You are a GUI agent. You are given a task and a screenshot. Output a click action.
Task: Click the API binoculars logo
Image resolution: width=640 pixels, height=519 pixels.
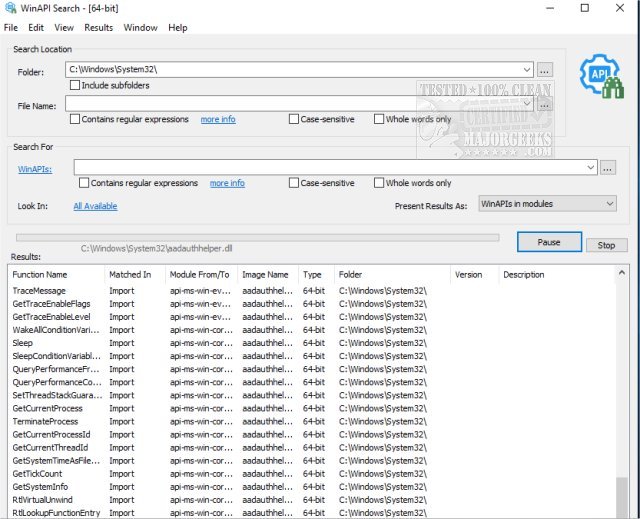point(602,76)
